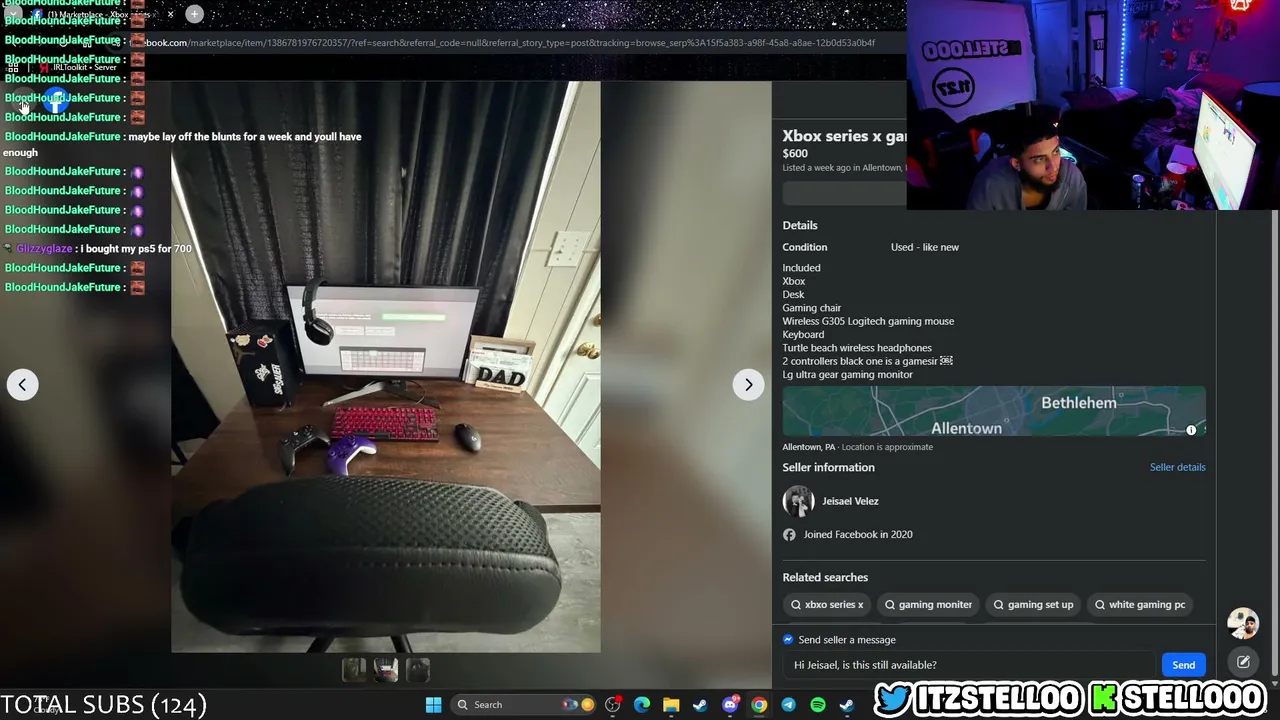Open OBS Studio from the taskbar
The width and height of the screenshot is (1280, 720).
[x=613, y=705]
